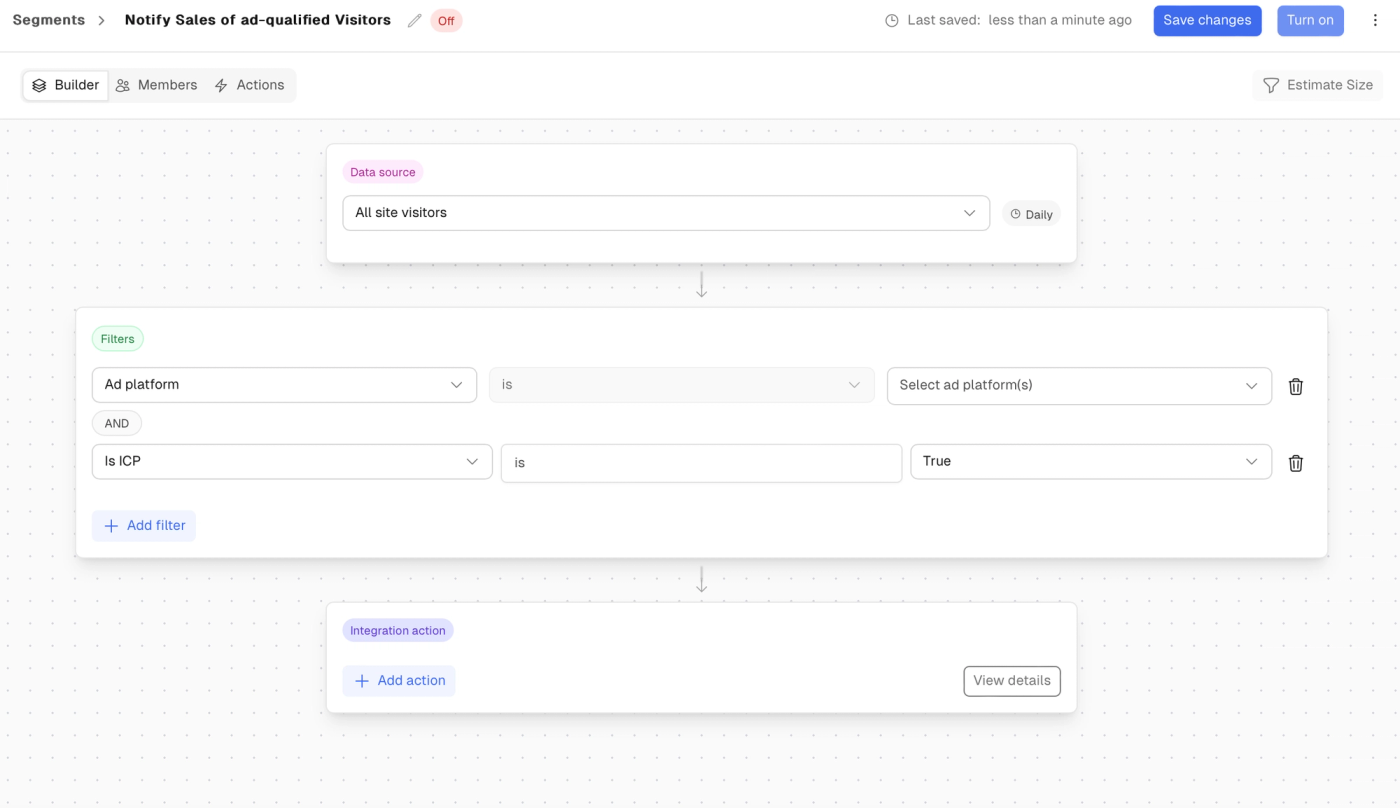Click Save changes button
Viewport: 1400px width, 808px height.
[1207, 21]
